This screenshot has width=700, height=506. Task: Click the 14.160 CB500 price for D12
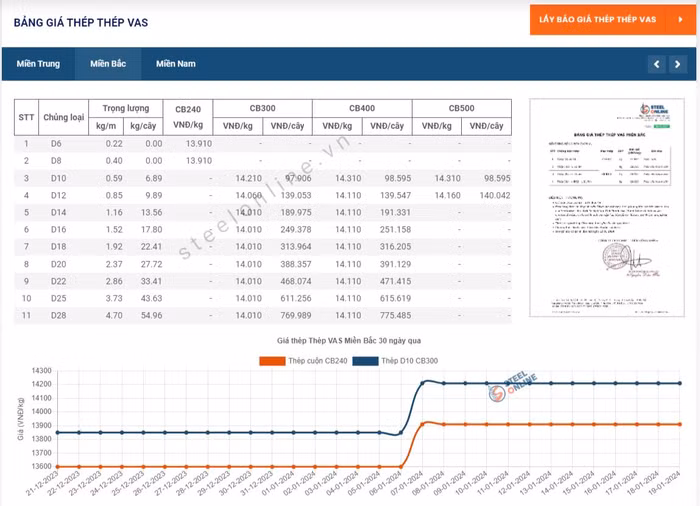[x=447, y=195]
